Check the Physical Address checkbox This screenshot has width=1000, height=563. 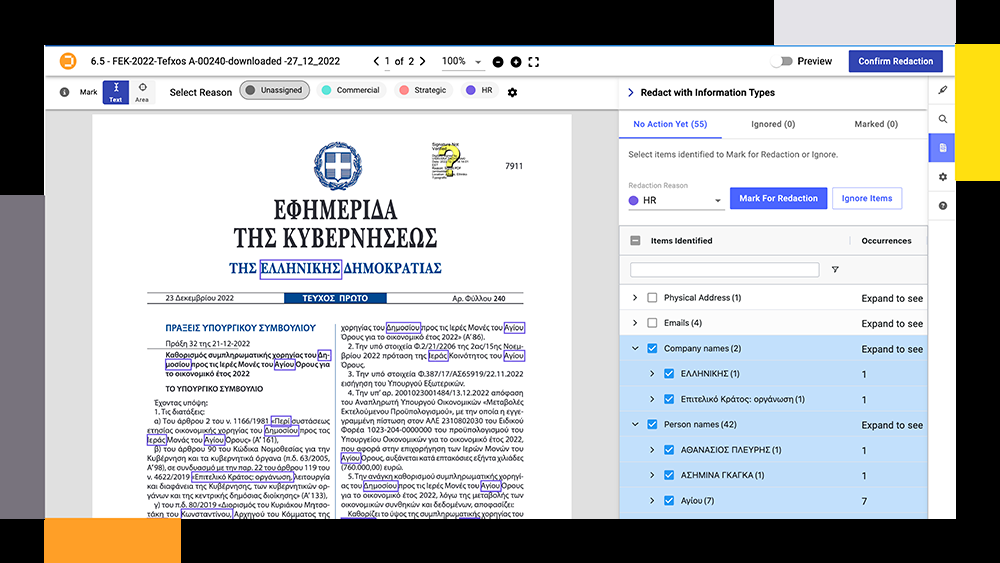tap(652, 298)
